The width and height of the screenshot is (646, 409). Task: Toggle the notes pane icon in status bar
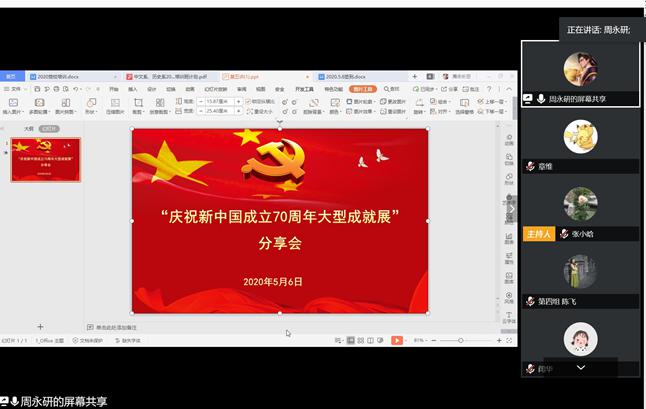coord(338,340)
